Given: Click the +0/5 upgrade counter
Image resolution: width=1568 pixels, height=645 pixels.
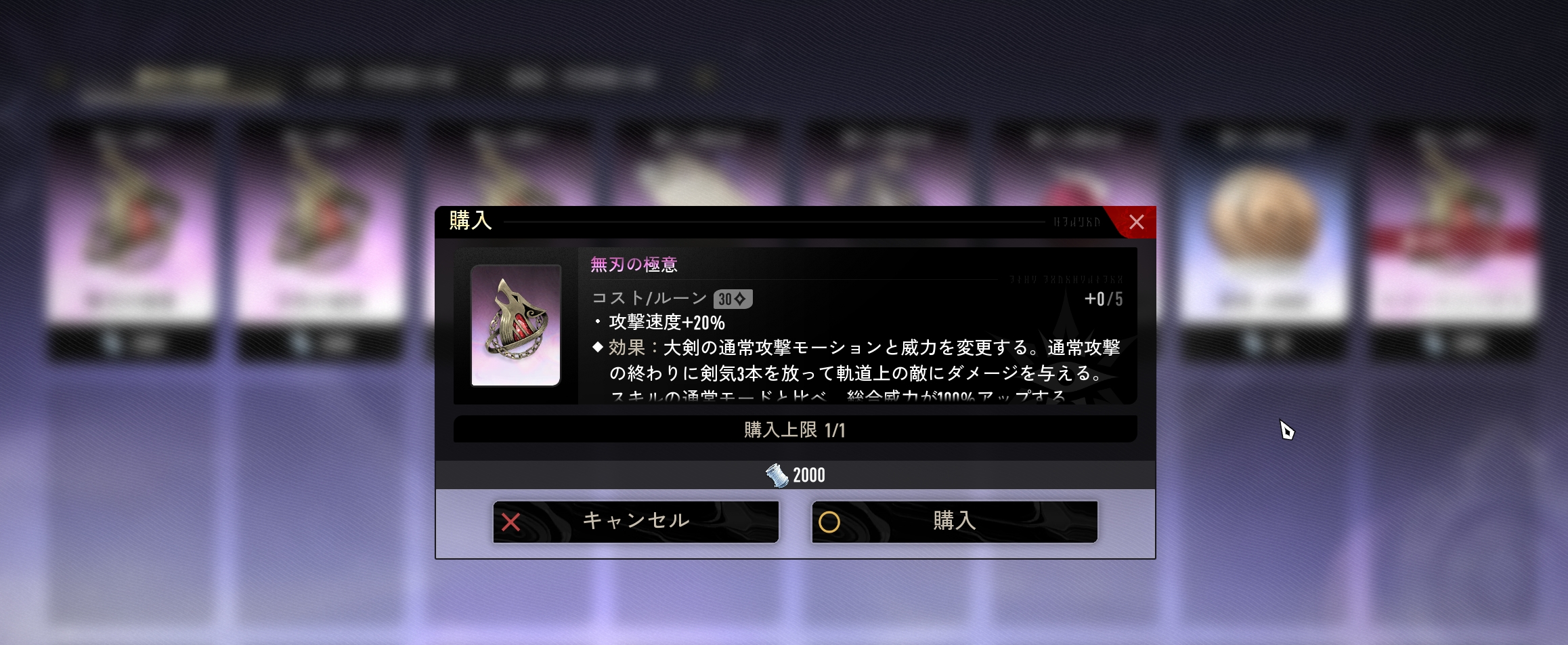Looking at the screenshot, I should point(1104,299).
